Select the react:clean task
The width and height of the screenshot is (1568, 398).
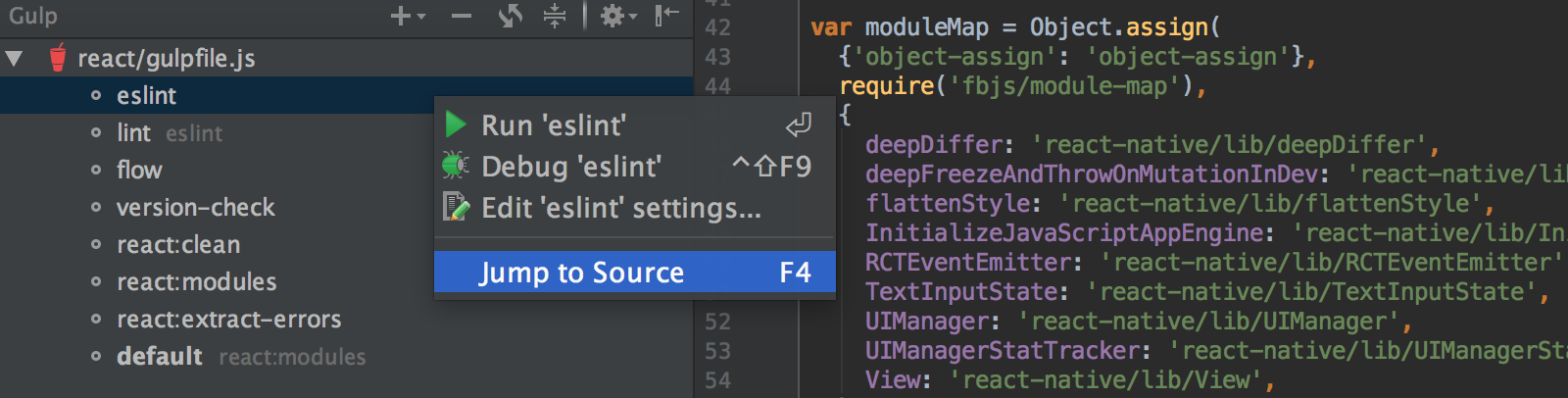coord(178,244)
